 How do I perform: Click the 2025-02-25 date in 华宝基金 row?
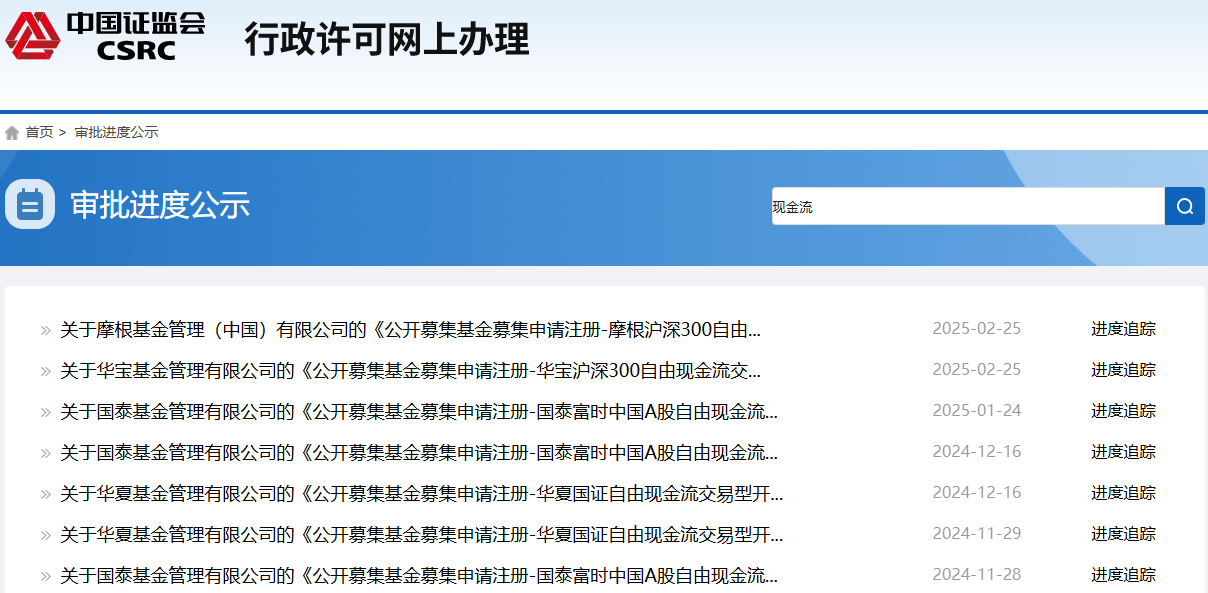(977, 370)
